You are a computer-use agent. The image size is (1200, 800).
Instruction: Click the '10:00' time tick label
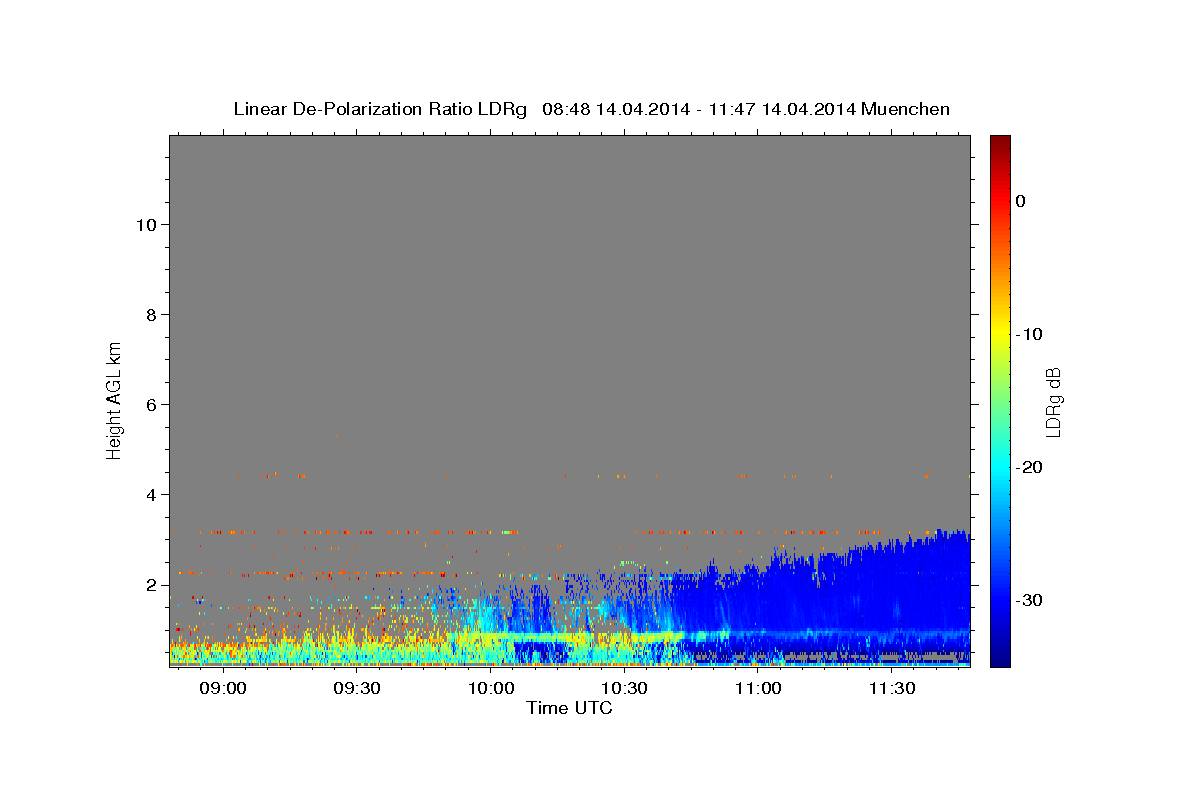[x=490, y=689]
